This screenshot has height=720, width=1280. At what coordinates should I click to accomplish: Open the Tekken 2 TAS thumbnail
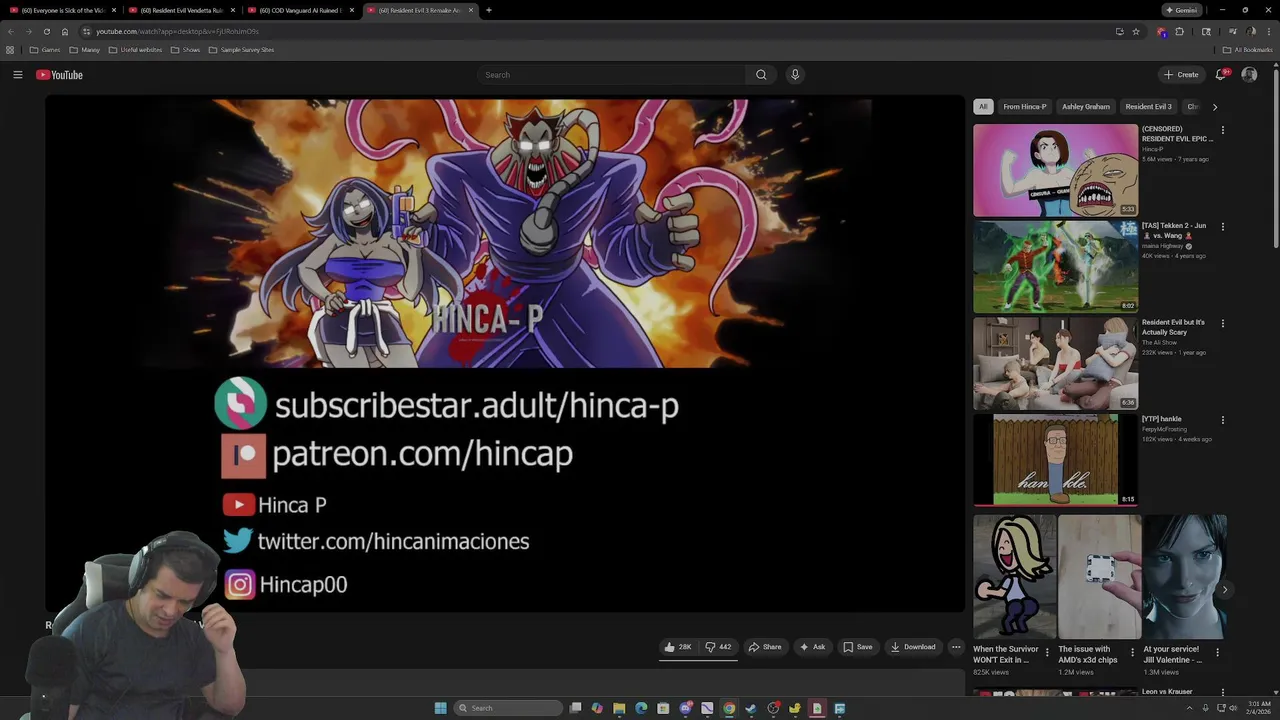[1055, 267]
